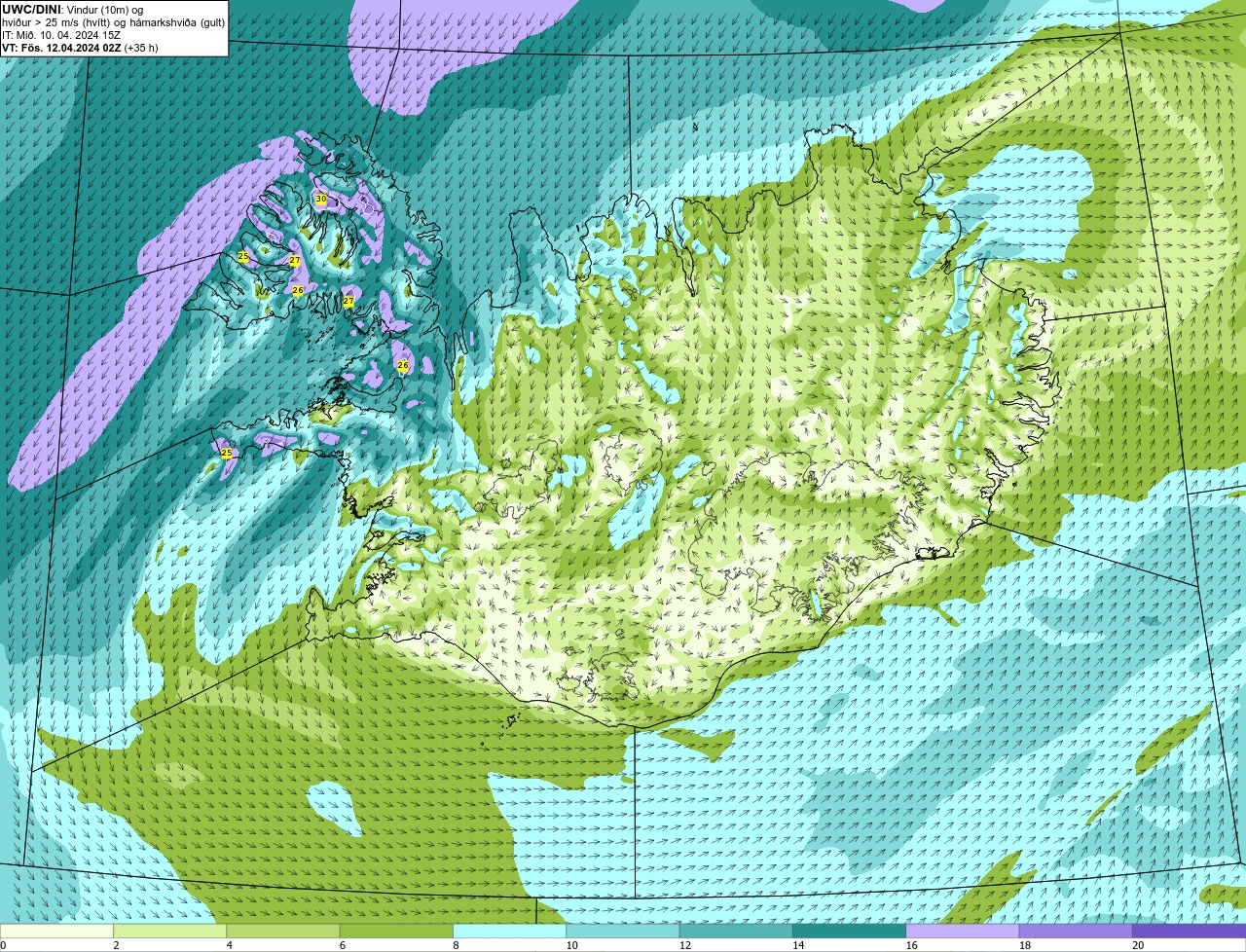The image size is (1246, 952).
Task: Click the '8' tick label on the color scale
Action: [456, 945]
